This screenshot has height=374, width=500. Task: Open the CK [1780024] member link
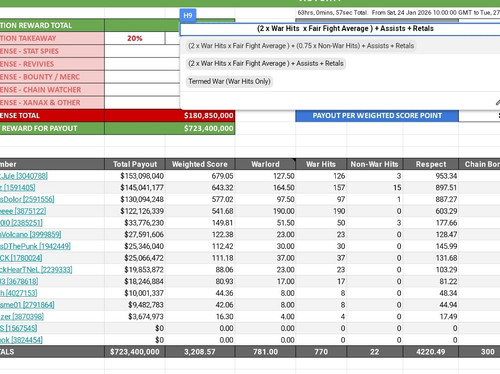click(21, 258)
